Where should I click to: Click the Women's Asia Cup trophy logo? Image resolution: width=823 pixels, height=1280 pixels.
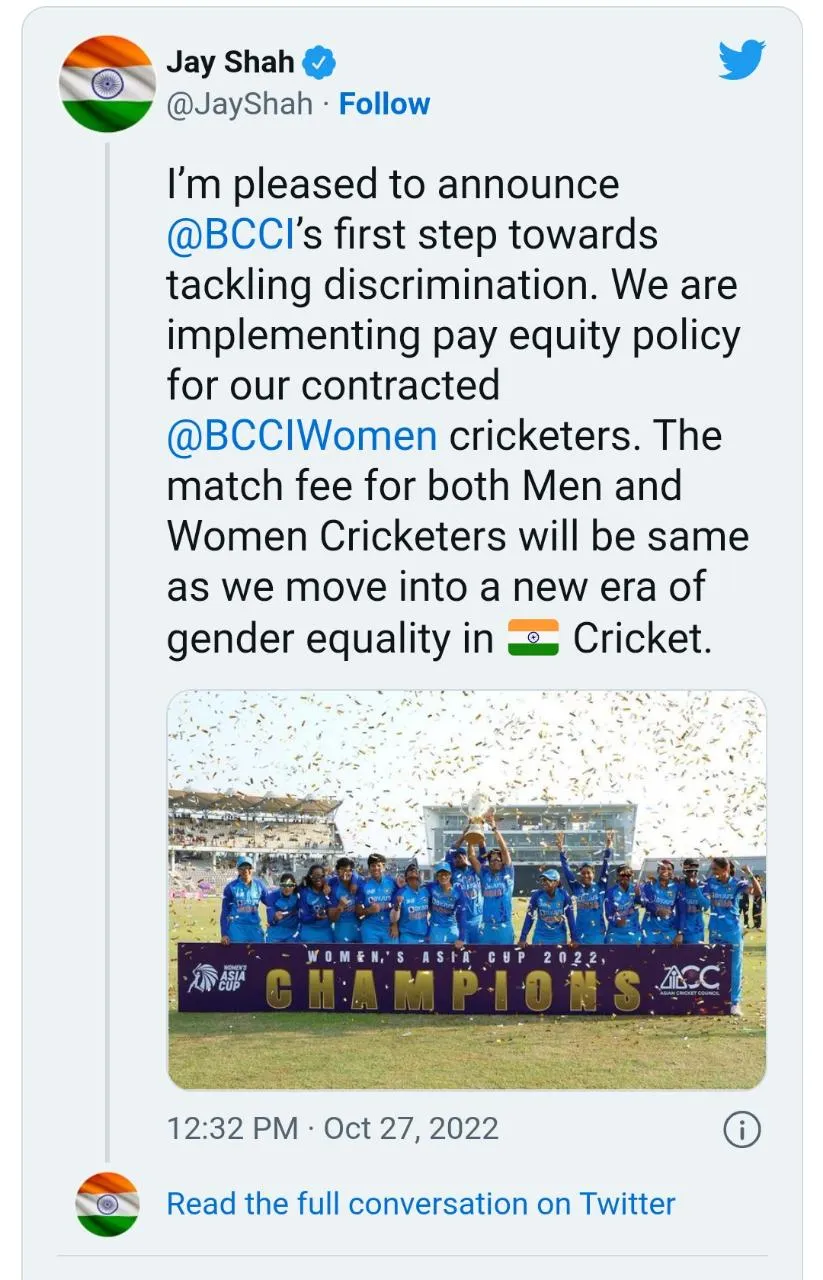click(x=222, y=975)
